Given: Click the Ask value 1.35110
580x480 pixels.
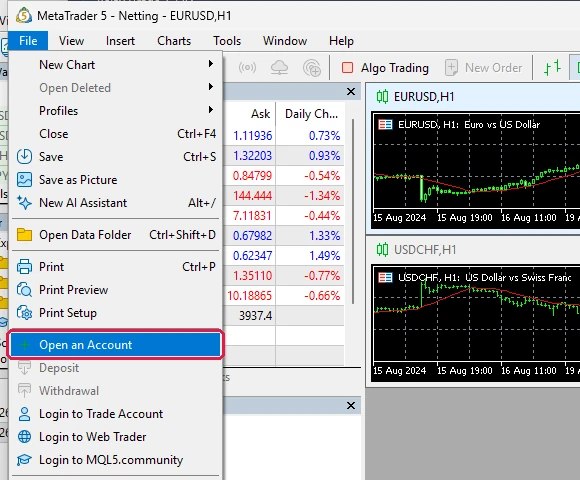Looking at the screenshot, I should point(253,276).
